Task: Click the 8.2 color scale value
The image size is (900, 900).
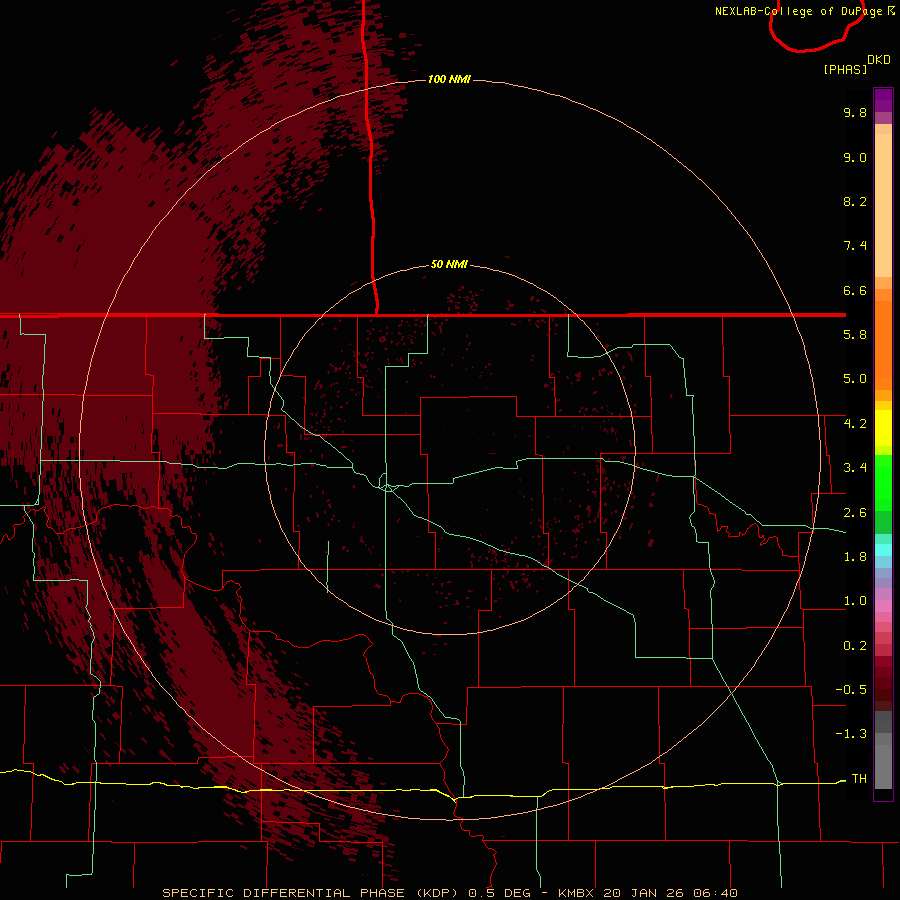Action: [855, 201]
